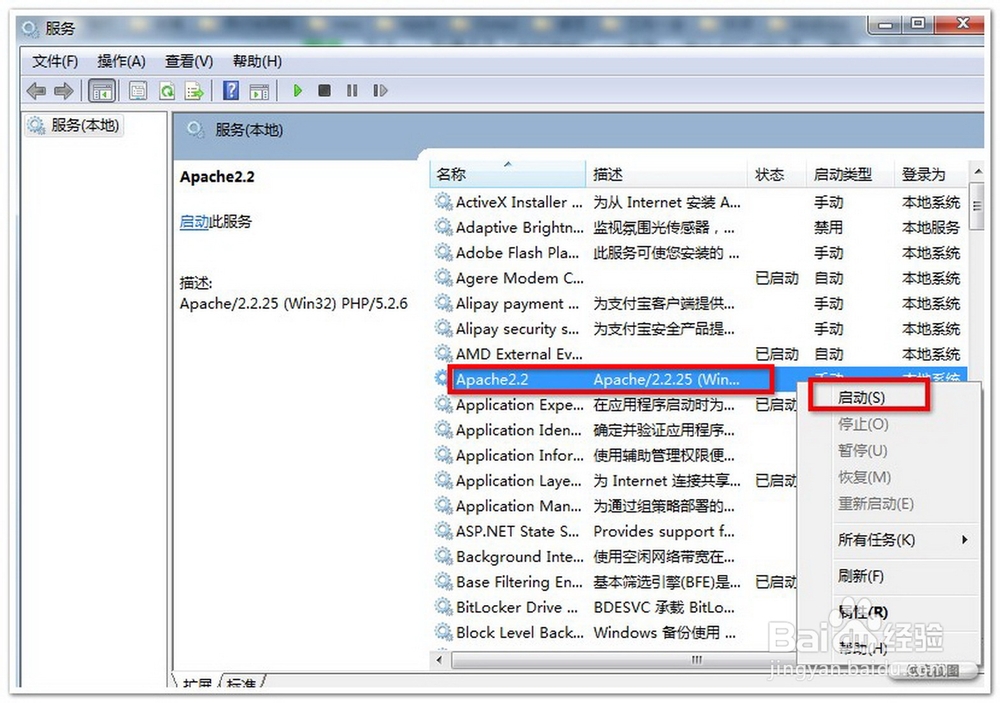Click the gear icon of Application Expe... row
This screenshot has width=1000, height=703.
click(443, 404)
